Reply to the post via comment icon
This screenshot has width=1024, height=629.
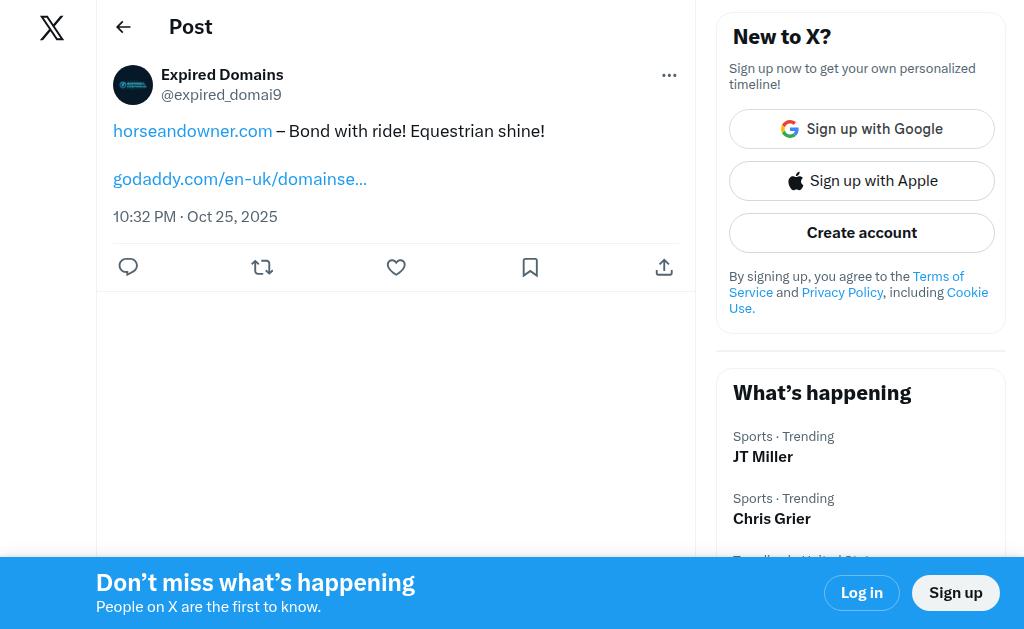coord(128,267)
